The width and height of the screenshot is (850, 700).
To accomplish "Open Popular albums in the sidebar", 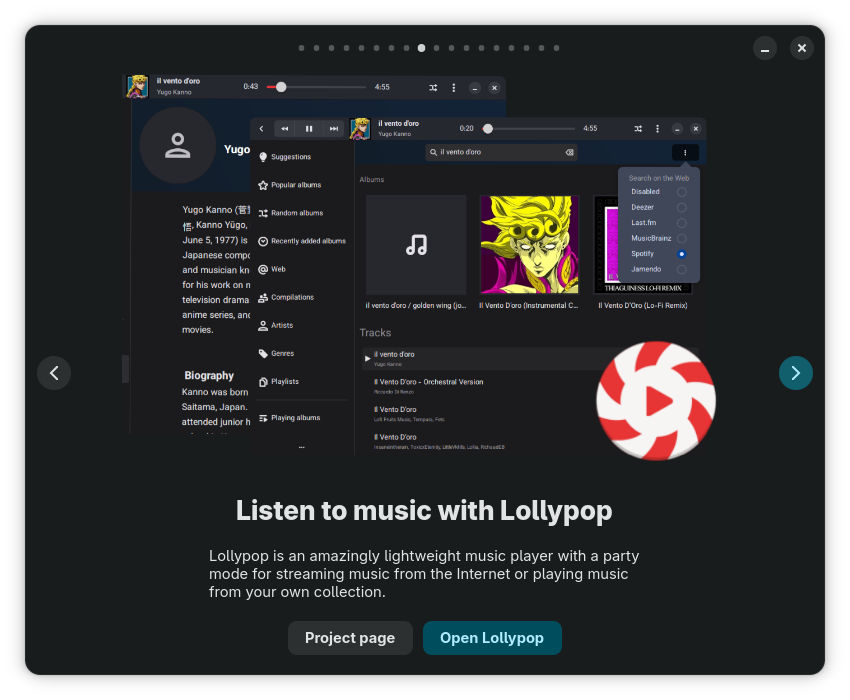I will click(x=295, y=185).
